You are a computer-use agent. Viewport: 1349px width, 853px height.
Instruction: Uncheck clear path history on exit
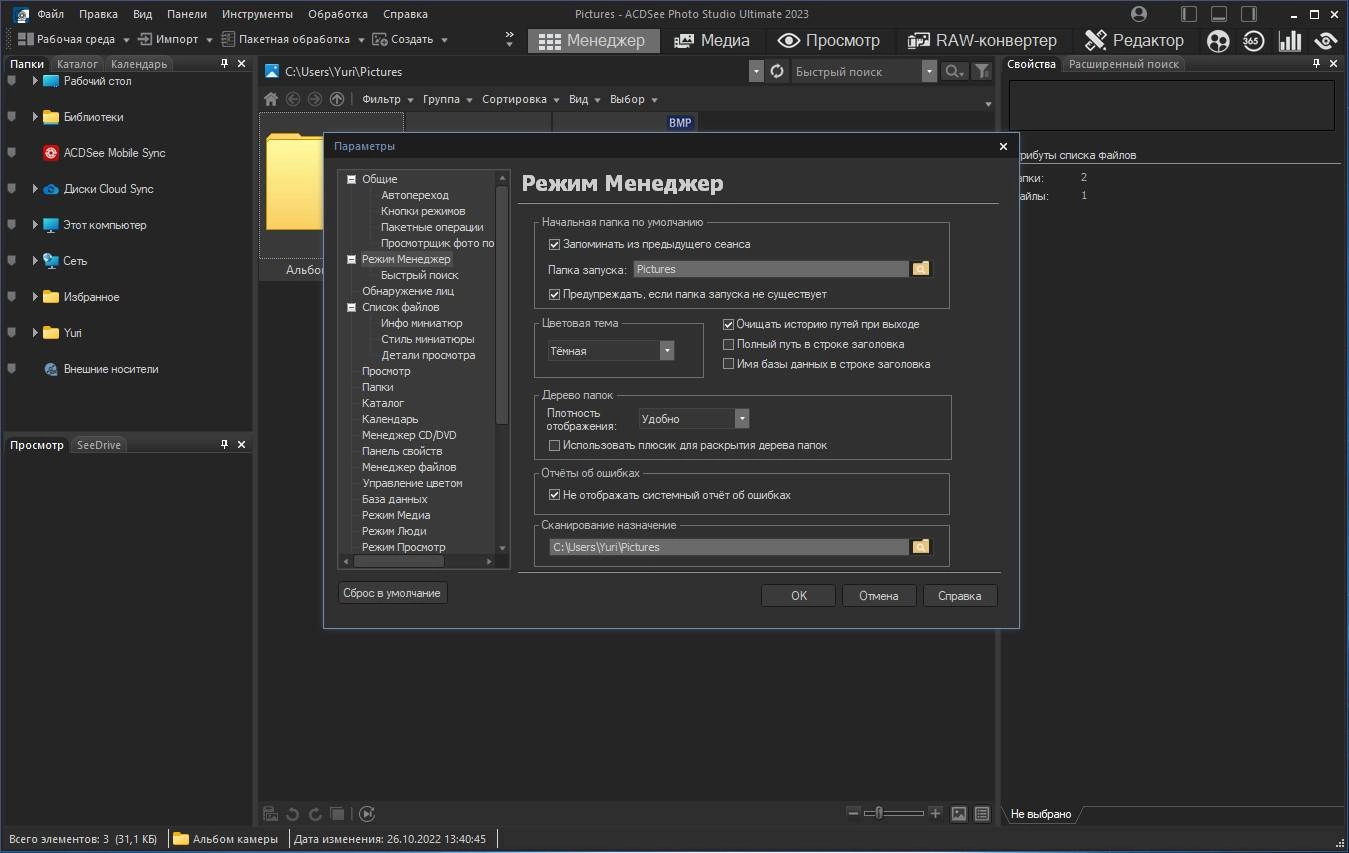click(x=728, y=324)
